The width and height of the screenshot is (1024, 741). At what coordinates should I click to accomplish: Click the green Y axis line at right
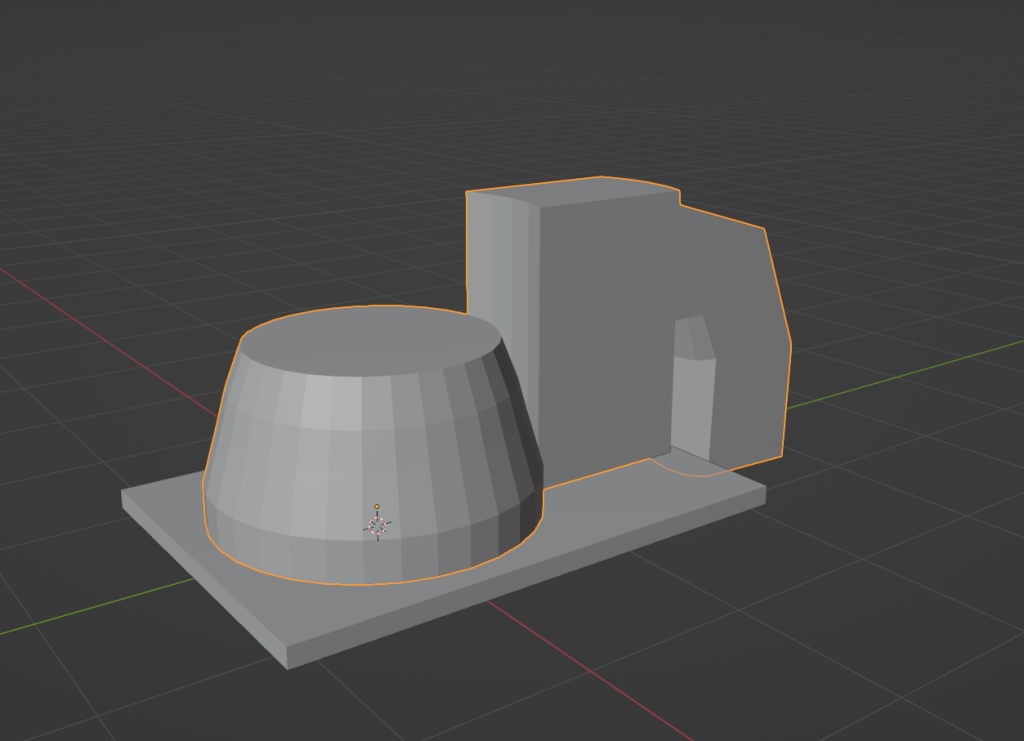[900, 375]
